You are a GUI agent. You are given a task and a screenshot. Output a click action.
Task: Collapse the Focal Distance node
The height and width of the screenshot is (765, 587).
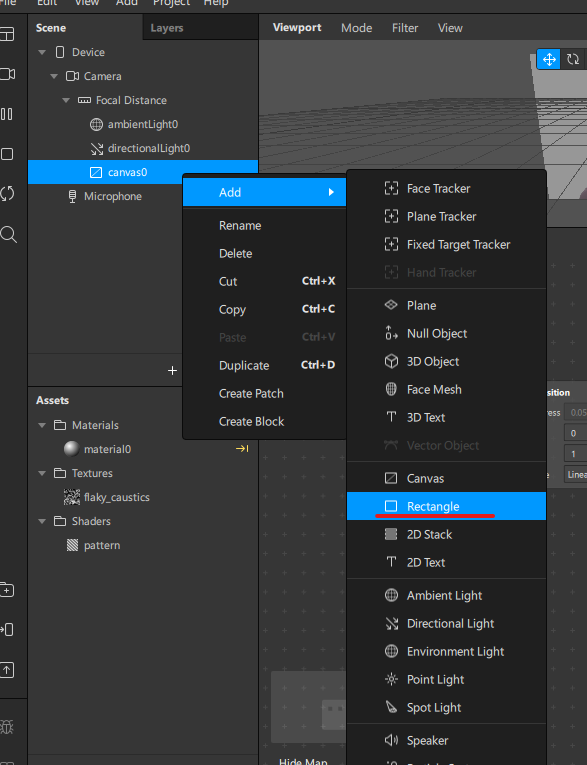pos(66,100)
